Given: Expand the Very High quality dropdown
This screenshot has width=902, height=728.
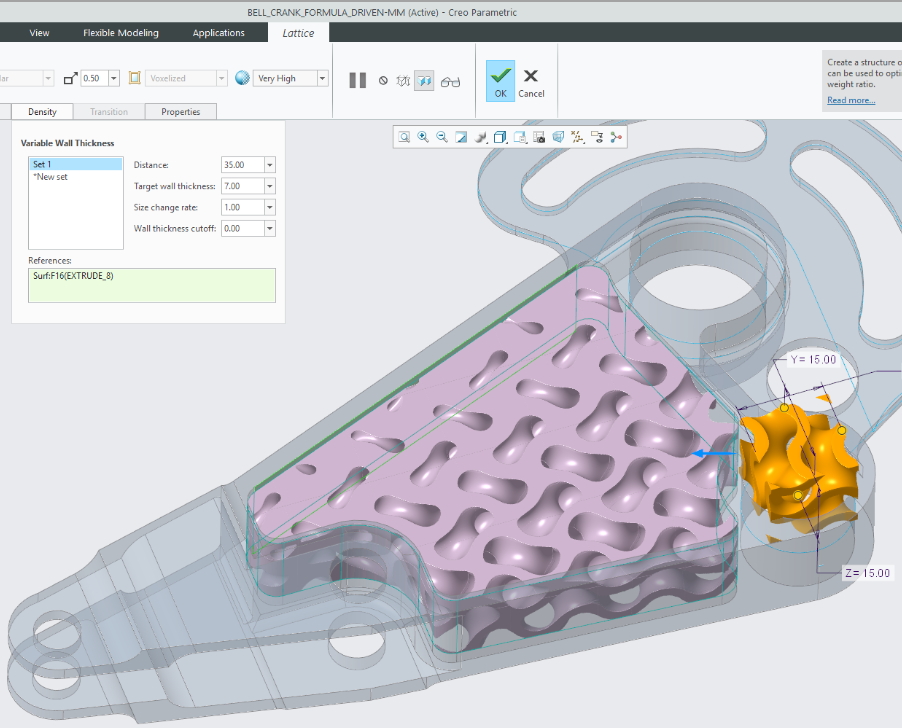Looking at the screenshot, I should (322, 78).
